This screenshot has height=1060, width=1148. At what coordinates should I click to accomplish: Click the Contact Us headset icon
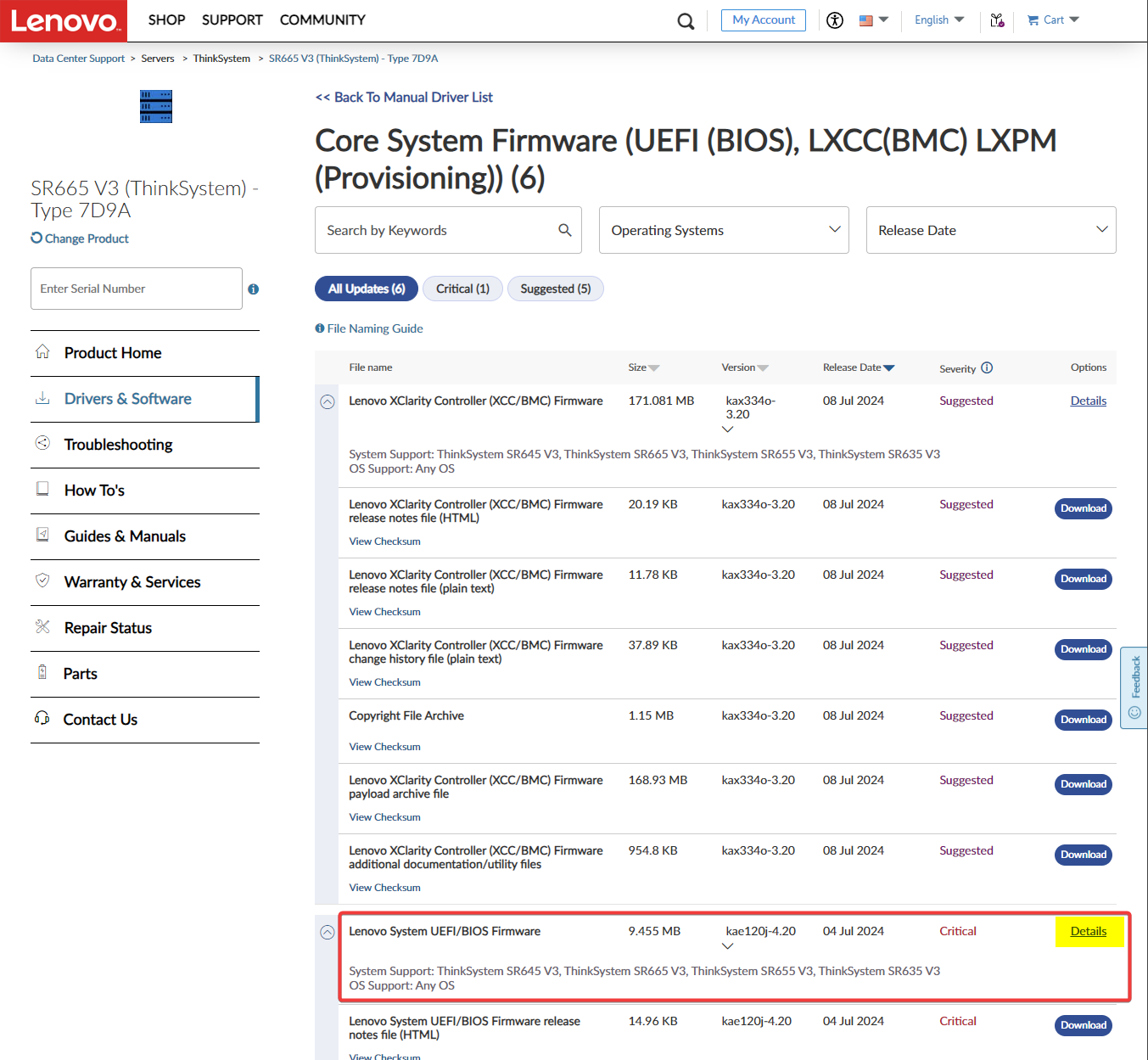(x=42, y=718)
